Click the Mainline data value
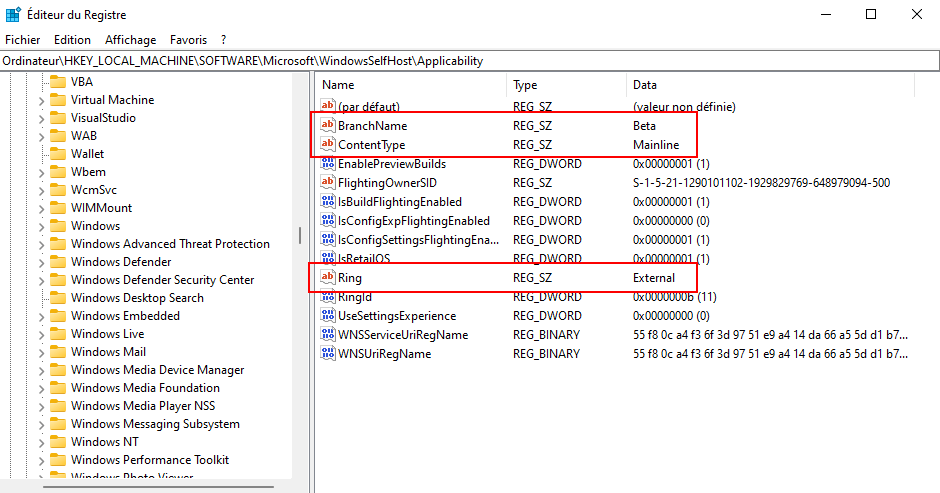This screenshot has width=940, height=493. point(656,145)
